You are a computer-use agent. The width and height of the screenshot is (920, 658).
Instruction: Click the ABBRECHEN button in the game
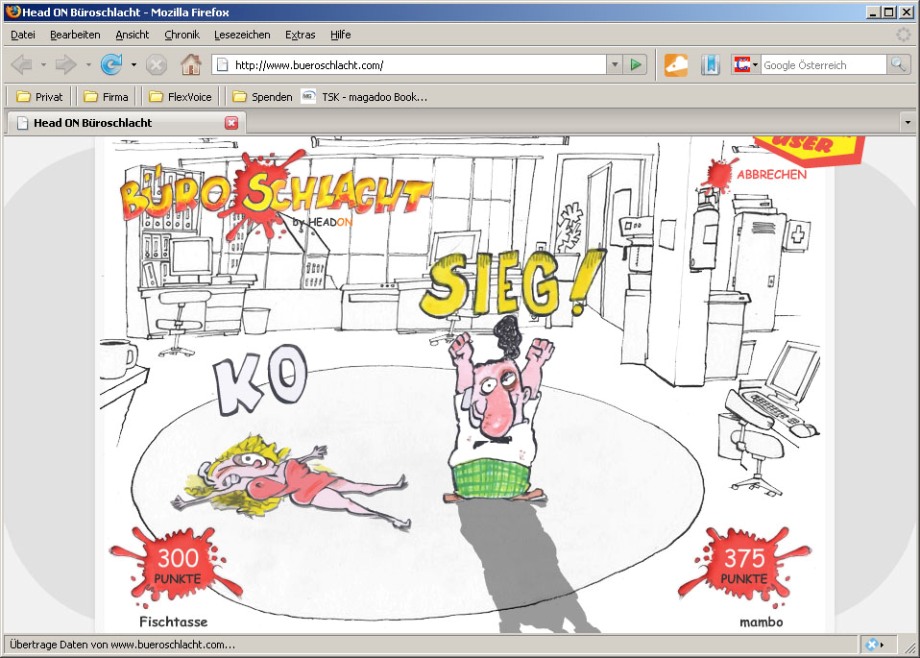pos(771,173)
